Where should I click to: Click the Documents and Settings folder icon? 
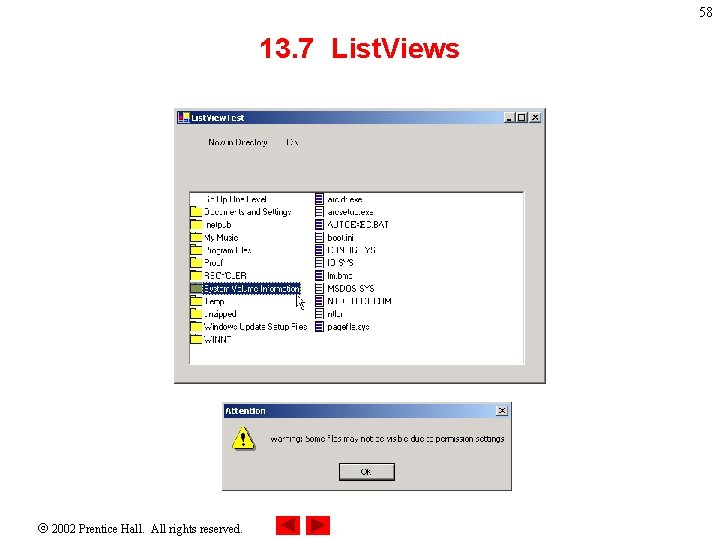[196, 212]
